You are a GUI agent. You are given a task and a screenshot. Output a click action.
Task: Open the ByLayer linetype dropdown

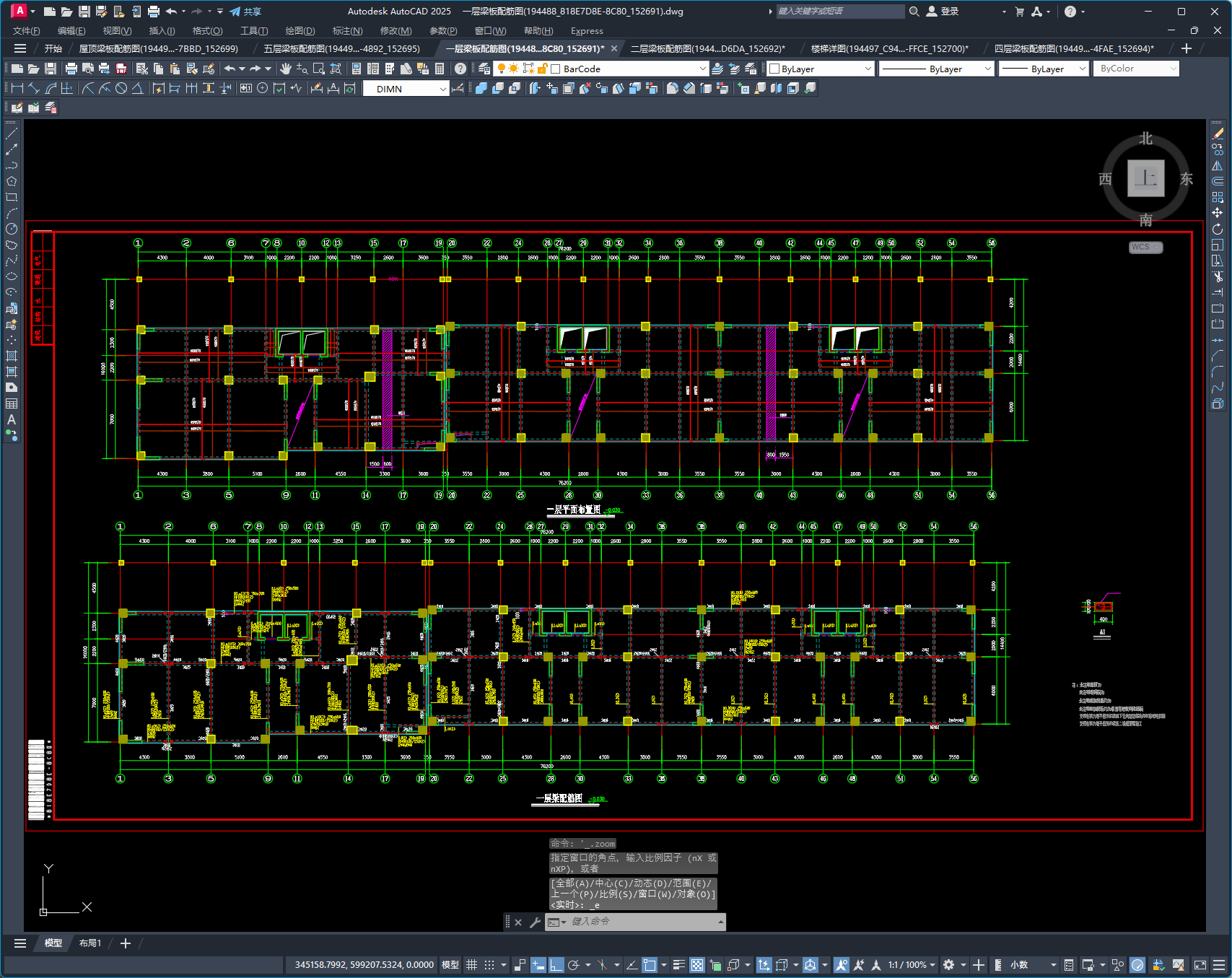tap(987, 69)
